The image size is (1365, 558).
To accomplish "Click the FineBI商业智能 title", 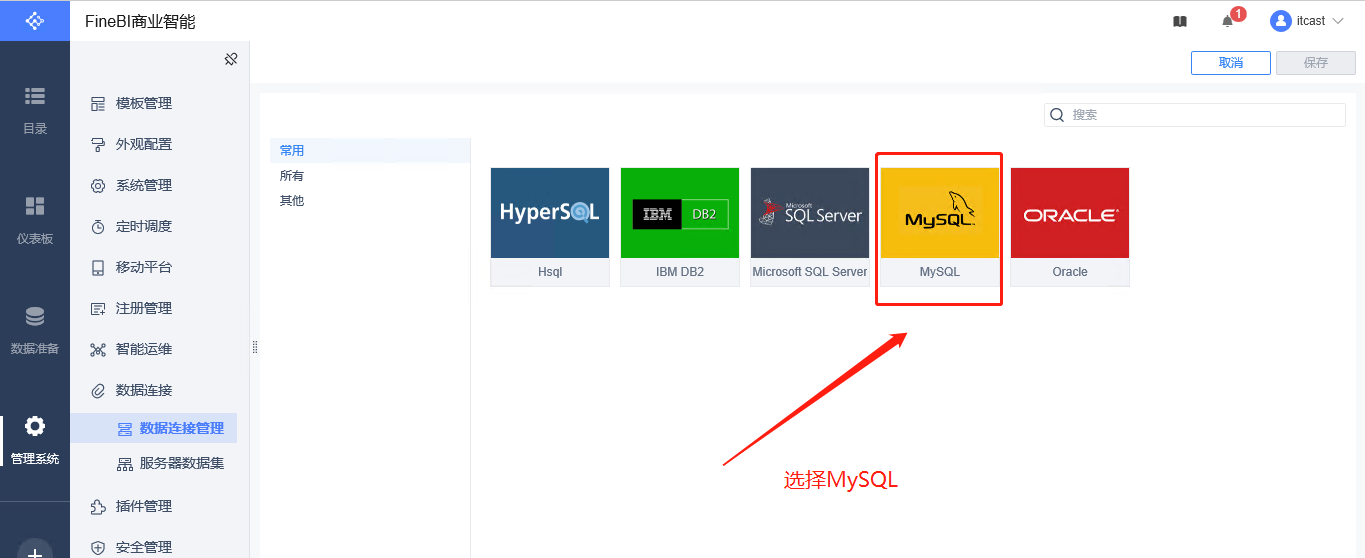I will pos(140,21).
